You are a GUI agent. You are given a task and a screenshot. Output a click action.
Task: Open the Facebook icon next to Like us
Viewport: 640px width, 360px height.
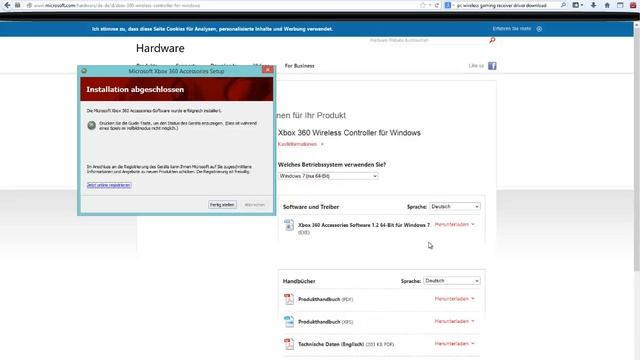point(492,66)
